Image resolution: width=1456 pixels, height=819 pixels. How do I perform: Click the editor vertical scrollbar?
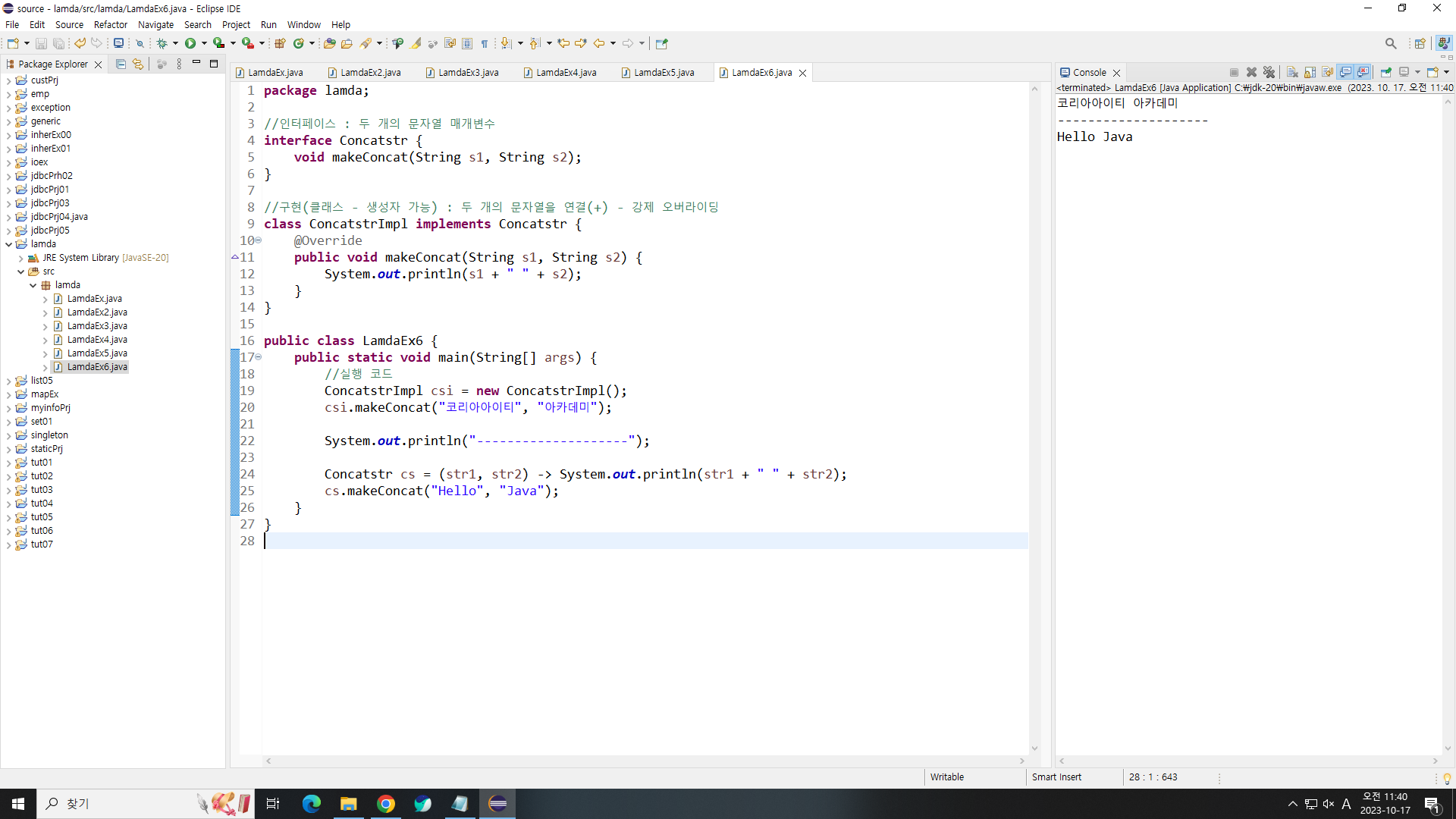[1034, 417]
